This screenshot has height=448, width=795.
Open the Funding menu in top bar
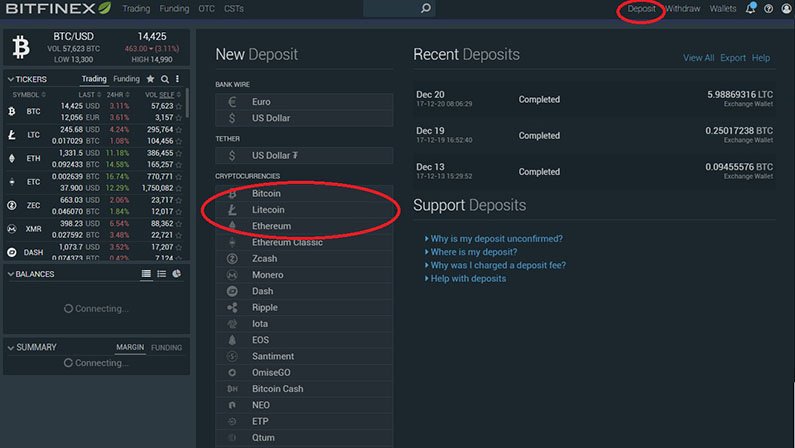(174, 9)
